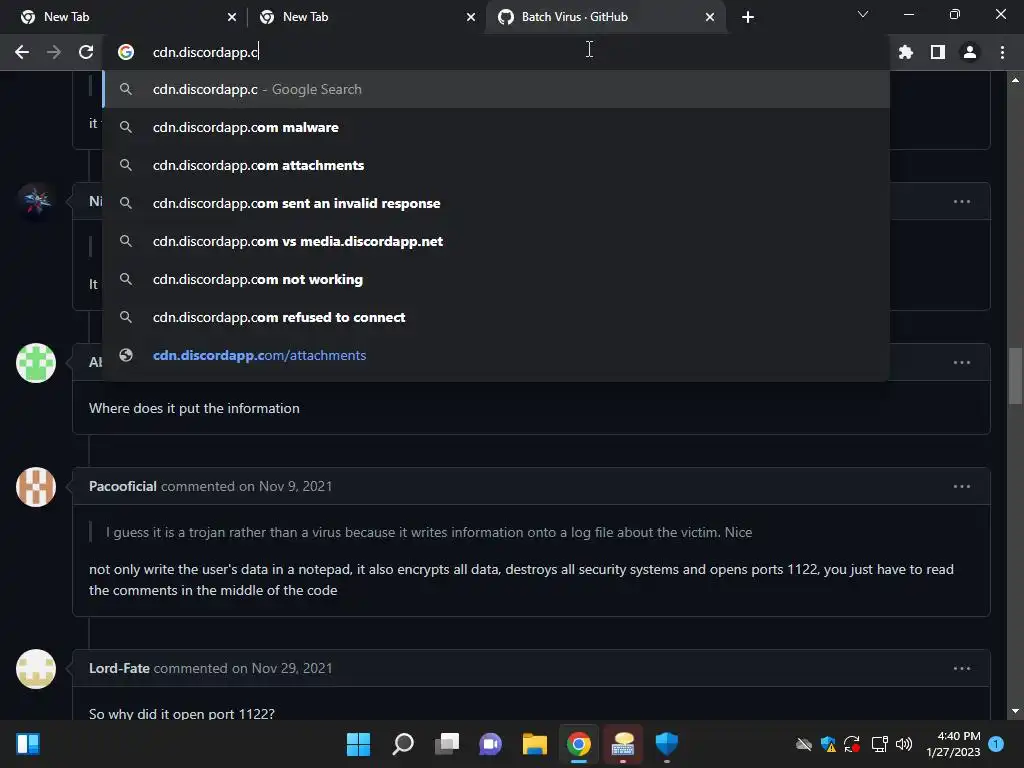The height and width of the screenshot is (768, 1024).
Task: Choose the 'cdn.discordapp.c - Google Search' suggestion
Action: (x=496, y=89)
